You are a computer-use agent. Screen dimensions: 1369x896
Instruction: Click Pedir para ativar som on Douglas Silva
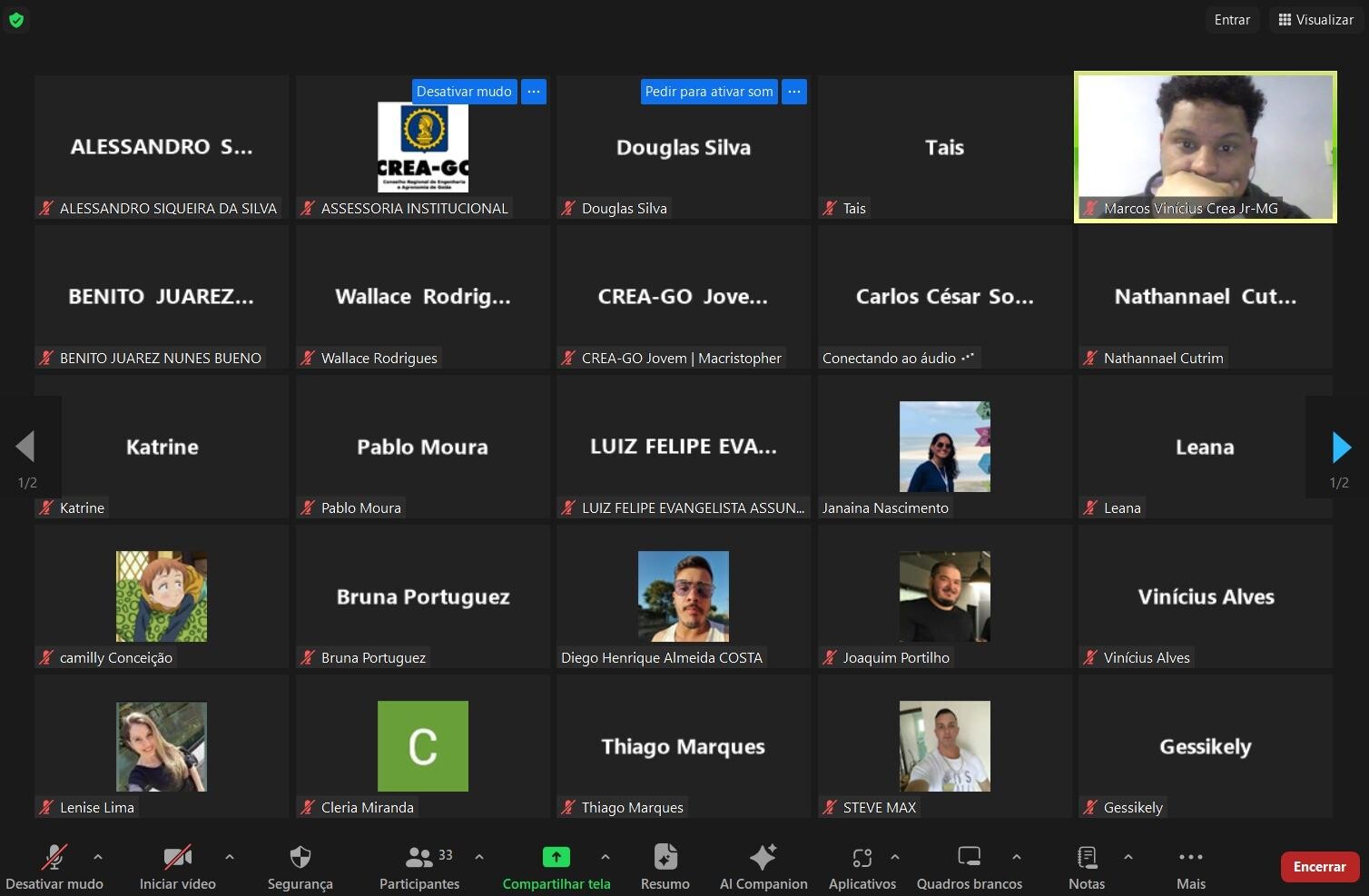[709, 92]
